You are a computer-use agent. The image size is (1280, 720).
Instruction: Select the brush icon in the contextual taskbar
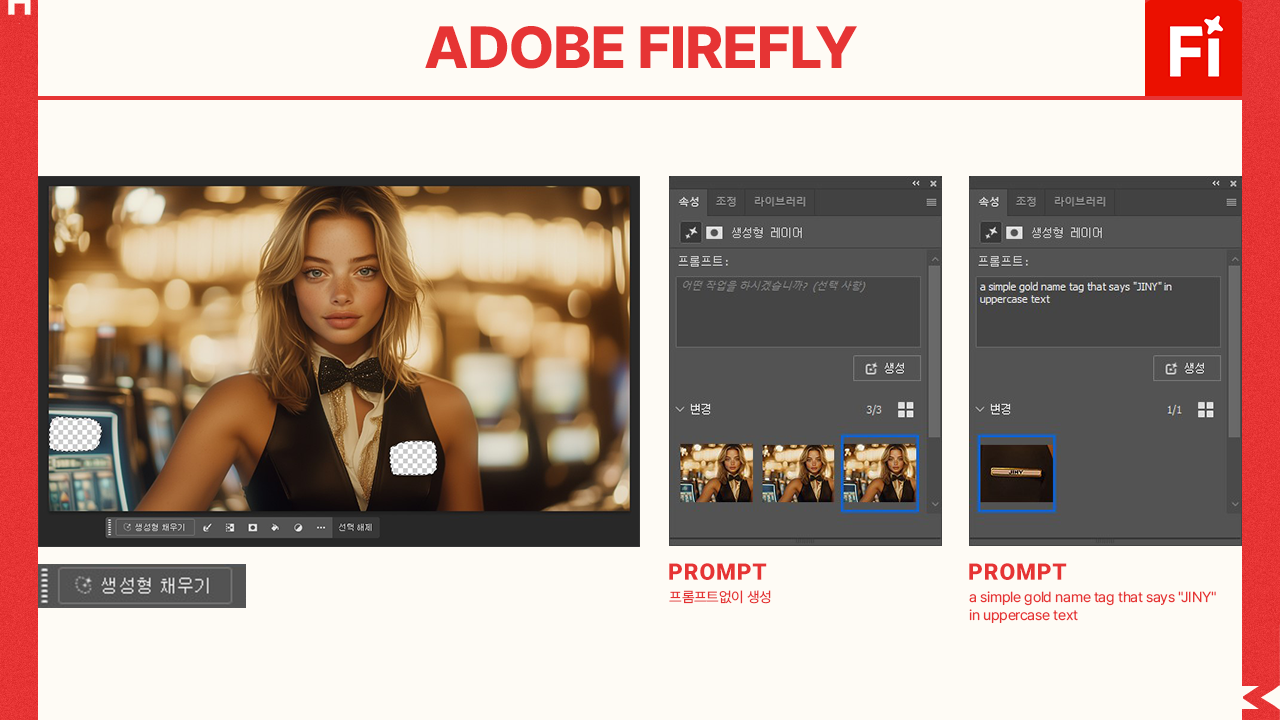pyautogui.click(x=207, y=527)
